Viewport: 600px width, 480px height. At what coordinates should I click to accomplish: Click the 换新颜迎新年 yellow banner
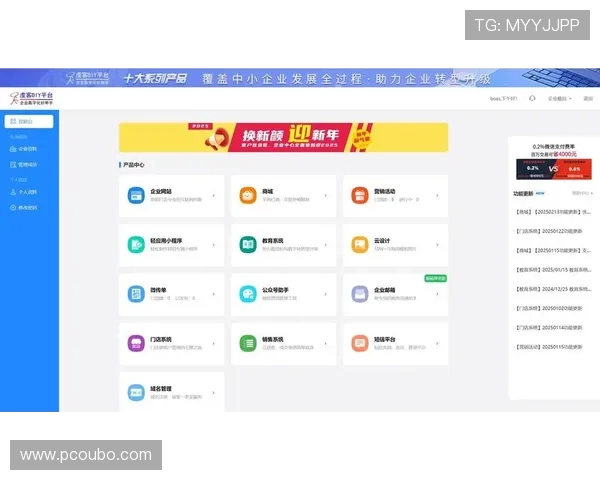284,137
